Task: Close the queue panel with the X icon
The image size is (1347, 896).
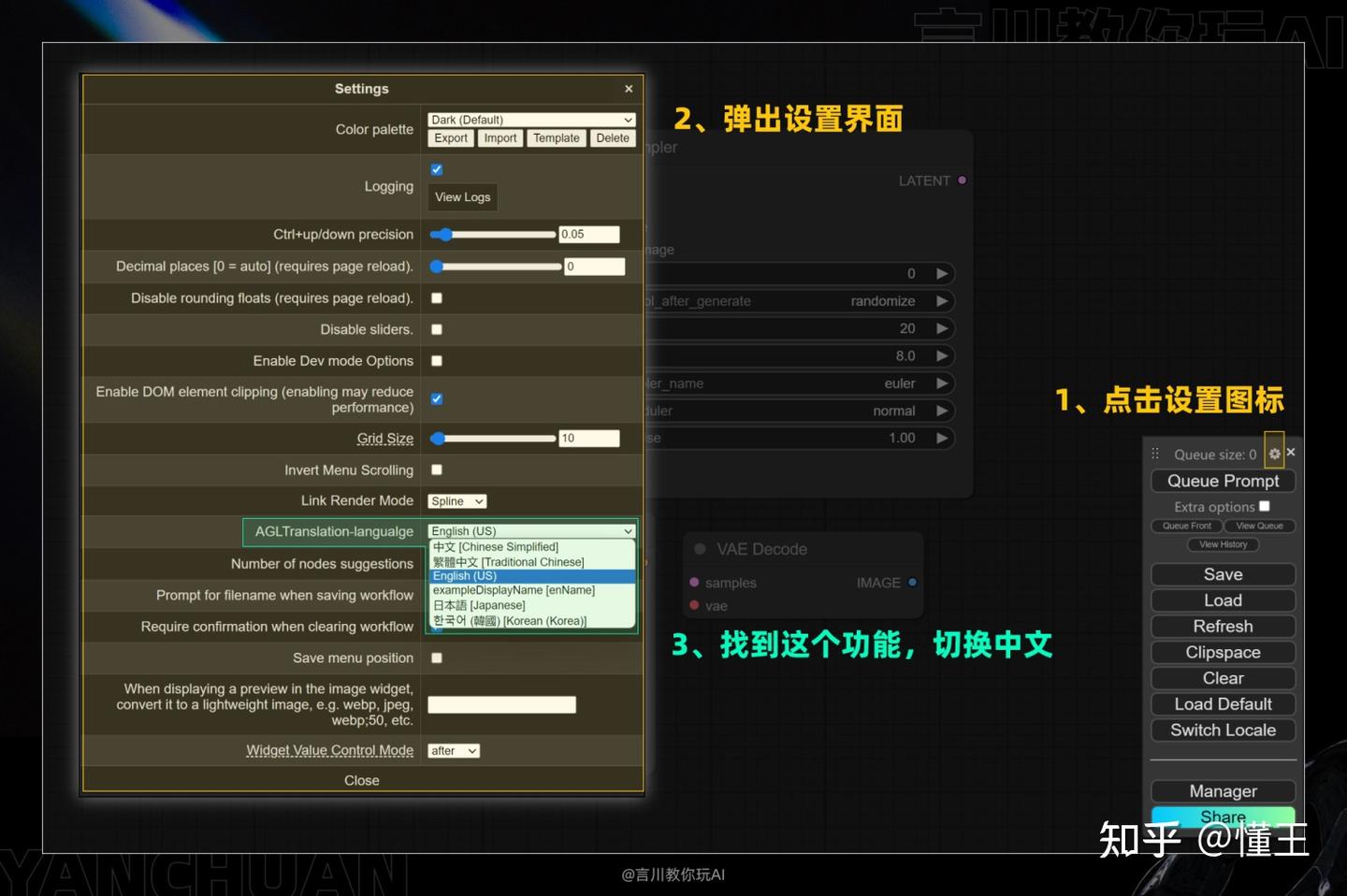Action: point(1291,452)
